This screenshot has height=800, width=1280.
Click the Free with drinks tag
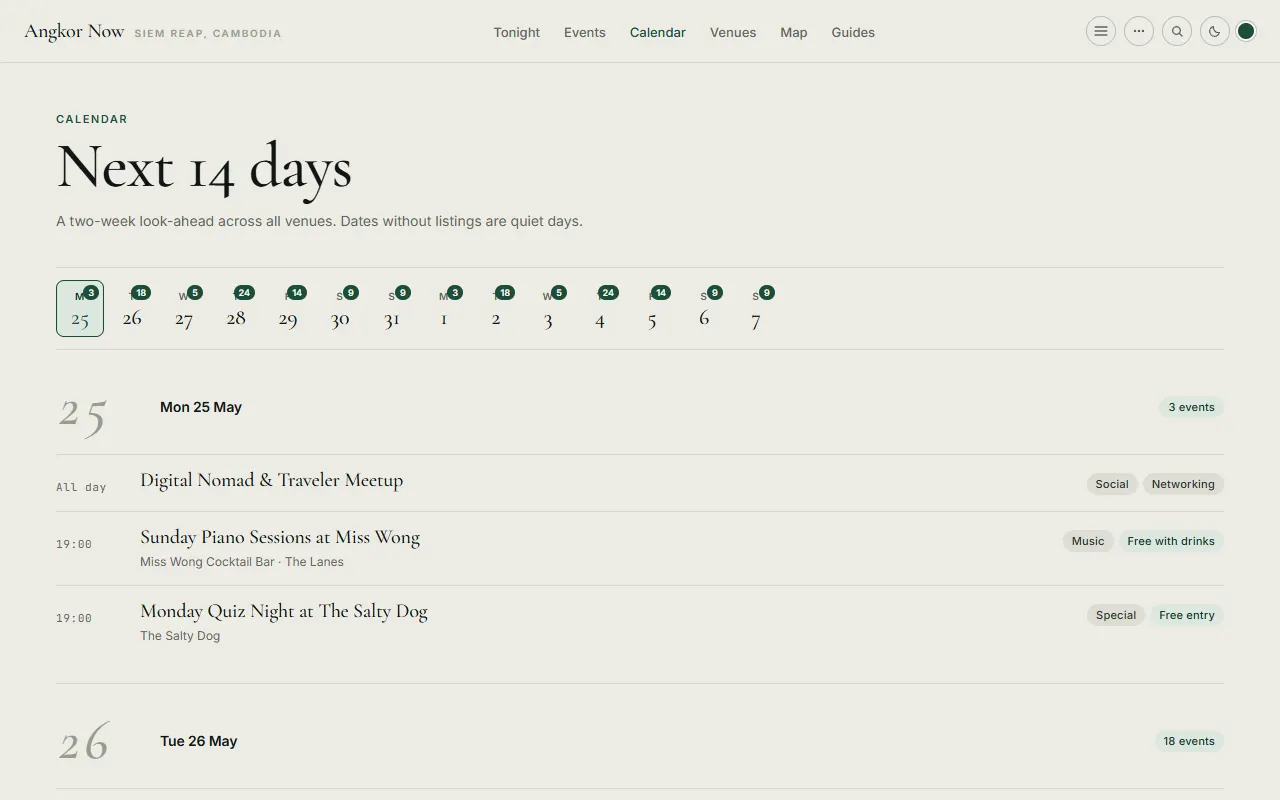click(x=1171, y=541)
